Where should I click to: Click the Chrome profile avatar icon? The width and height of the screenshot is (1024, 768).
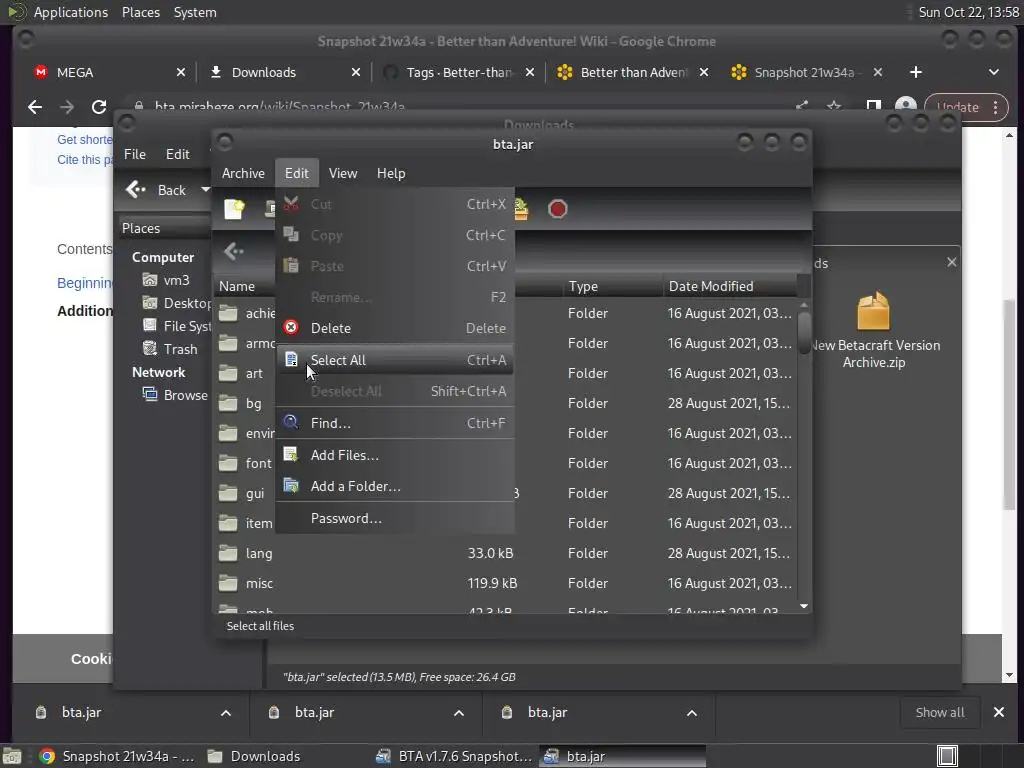click(905, 106)
